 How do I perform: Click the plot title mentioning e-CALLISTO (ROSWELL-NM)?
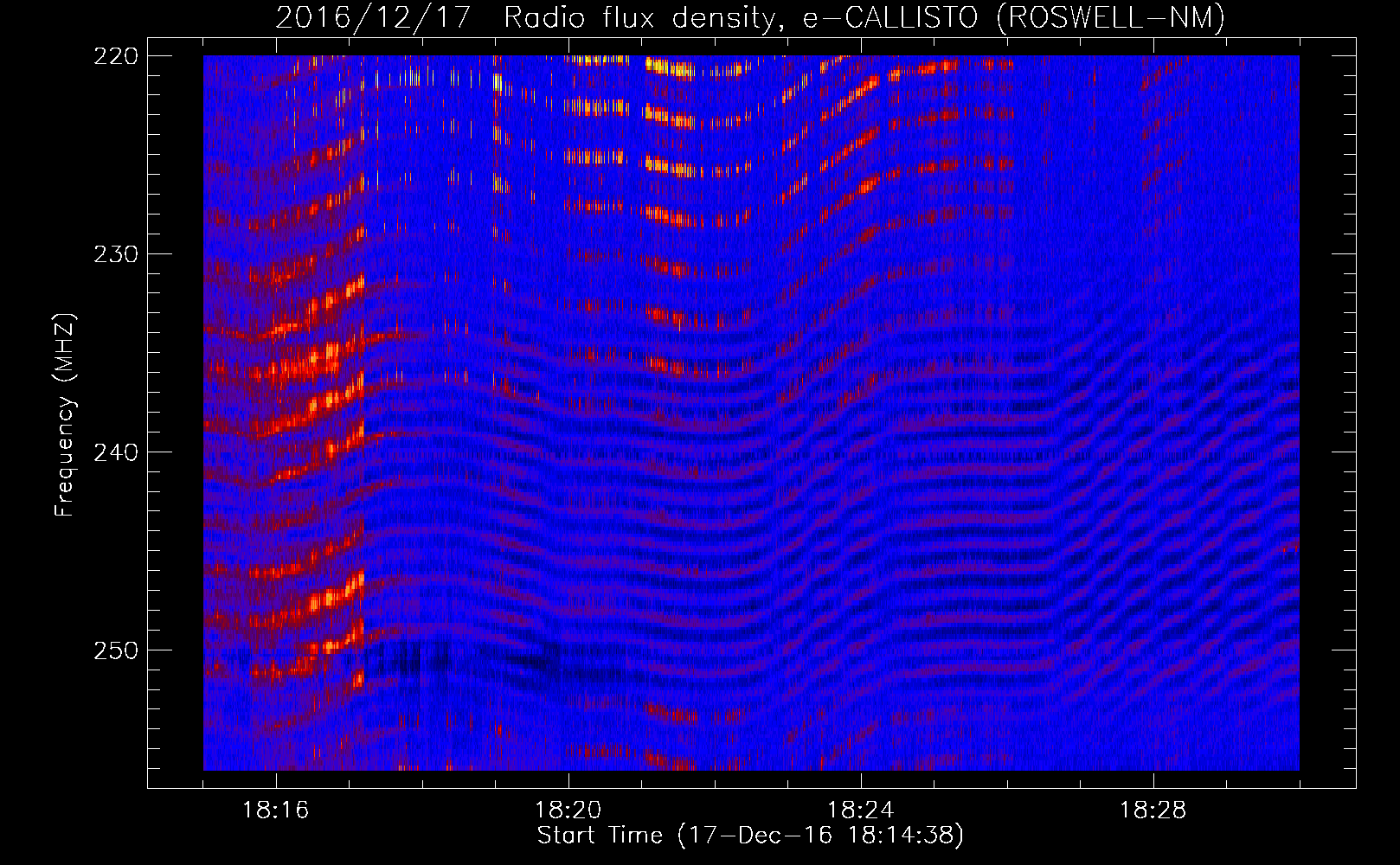click(750, 17)
